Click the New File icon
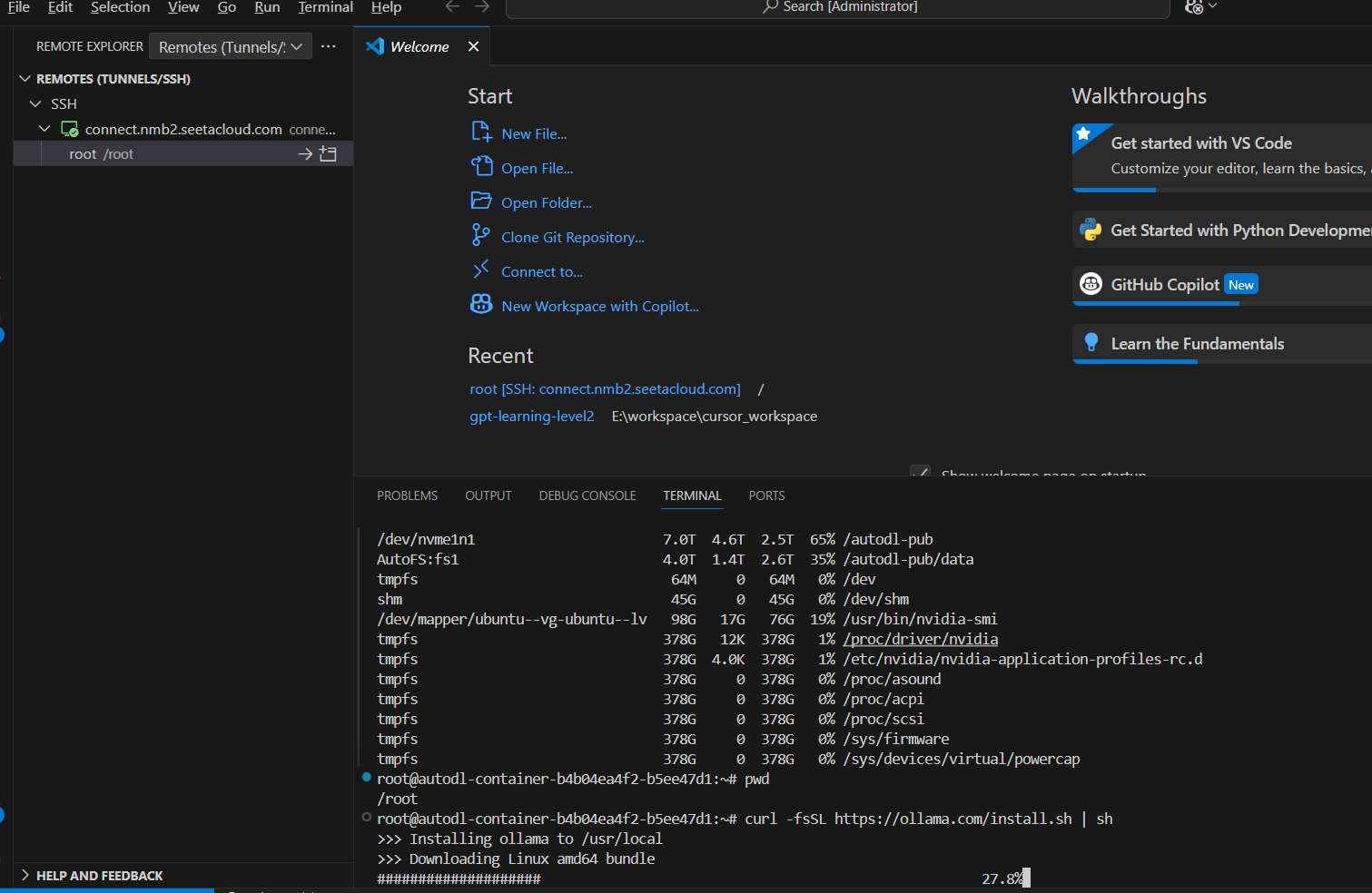The image size is (1372, 893). [481, 132]
